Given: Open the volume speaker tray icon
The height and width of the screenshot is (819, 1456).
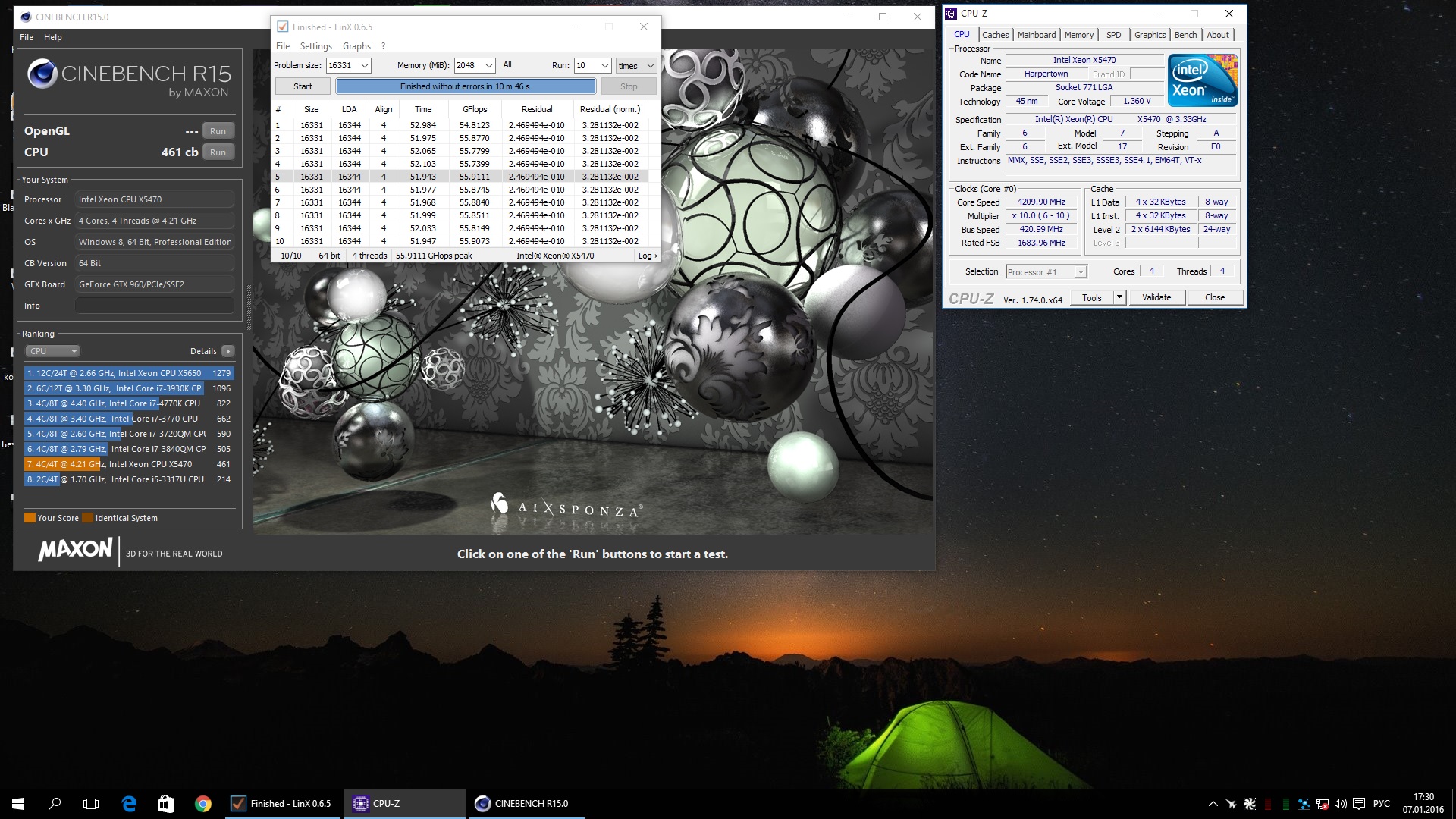Looking at the screenshot, I should click(x=1340, y=804).
